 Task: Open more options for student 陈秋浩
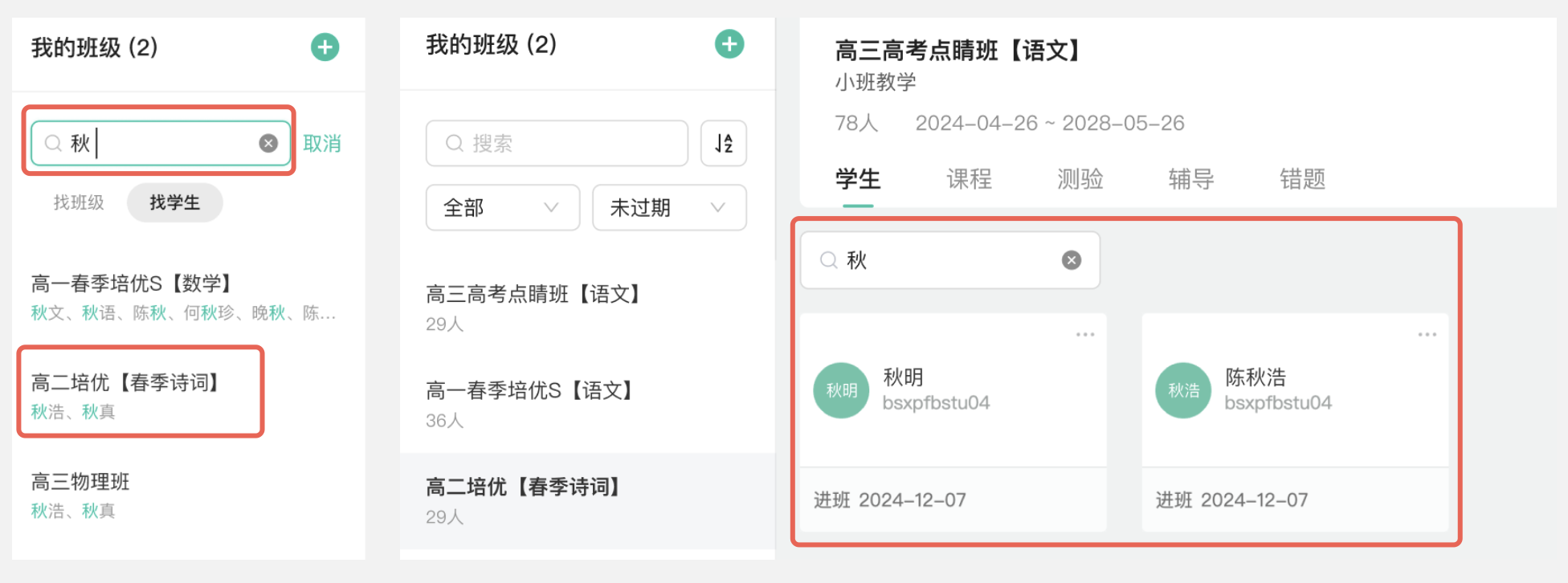1427,334
